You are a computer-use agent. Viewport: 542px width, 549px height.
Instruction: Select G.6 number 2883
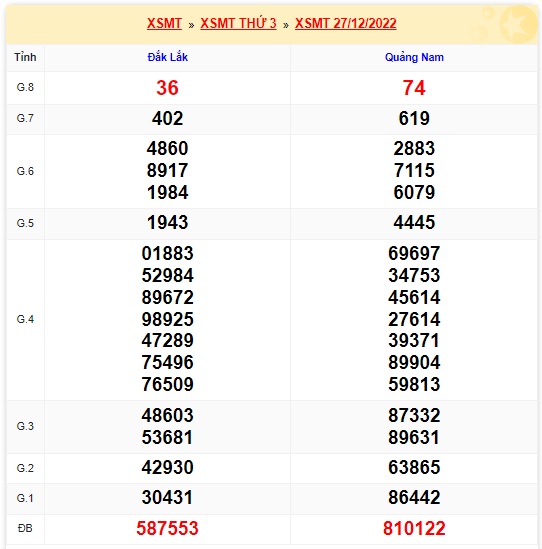click(x=414, y=148)
